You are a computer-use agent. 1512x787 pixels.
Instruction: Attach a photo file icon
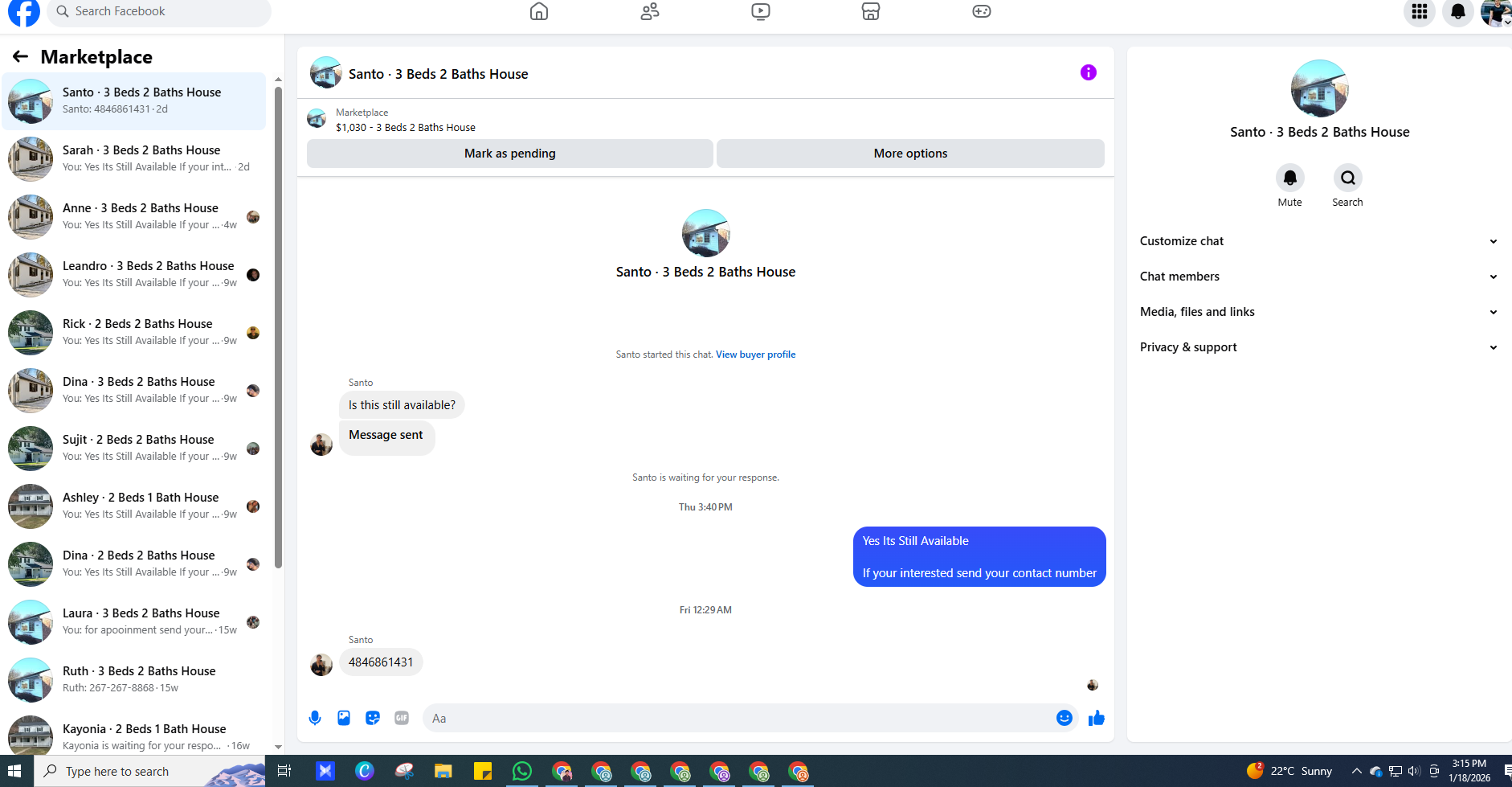tap(344, 718)
